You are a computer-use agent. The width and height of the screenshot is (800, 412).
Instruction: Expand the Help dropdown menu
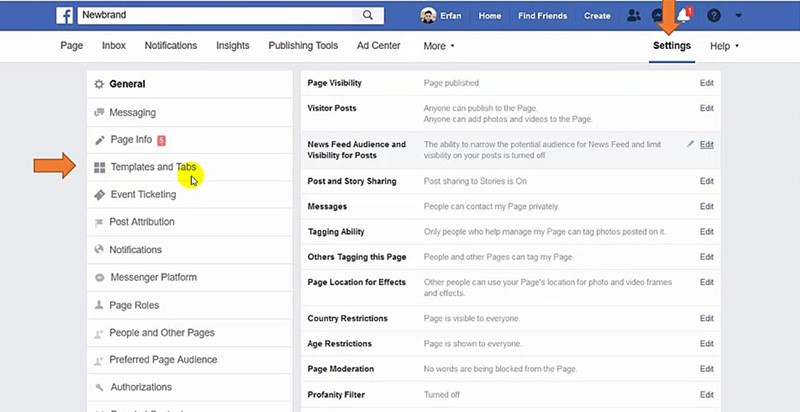[724, 46]
